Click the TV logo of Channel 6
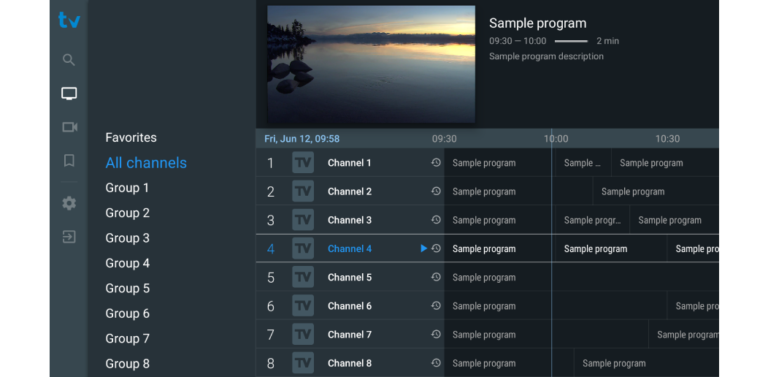The image size is (768, 377). coord(303,306)
